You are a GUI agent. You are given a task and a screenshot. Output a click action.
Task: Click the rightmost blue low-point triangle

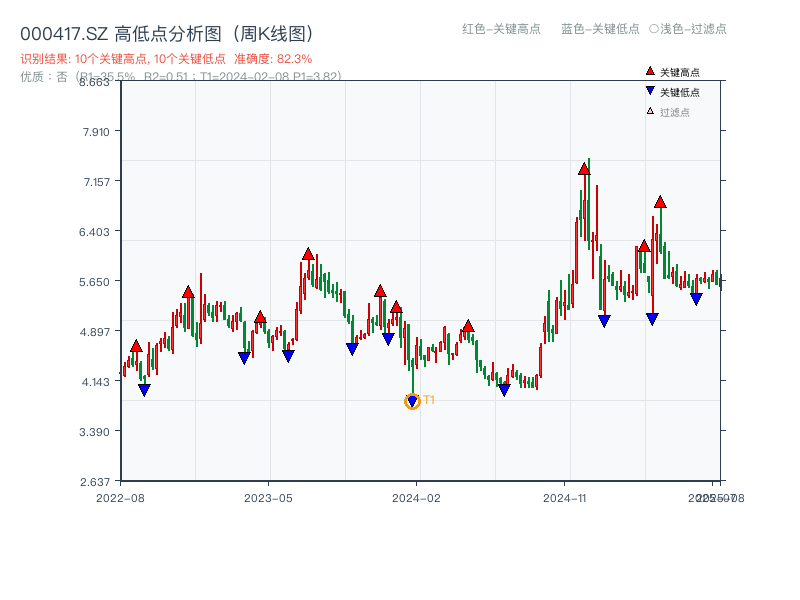click(x=696, y=299)
